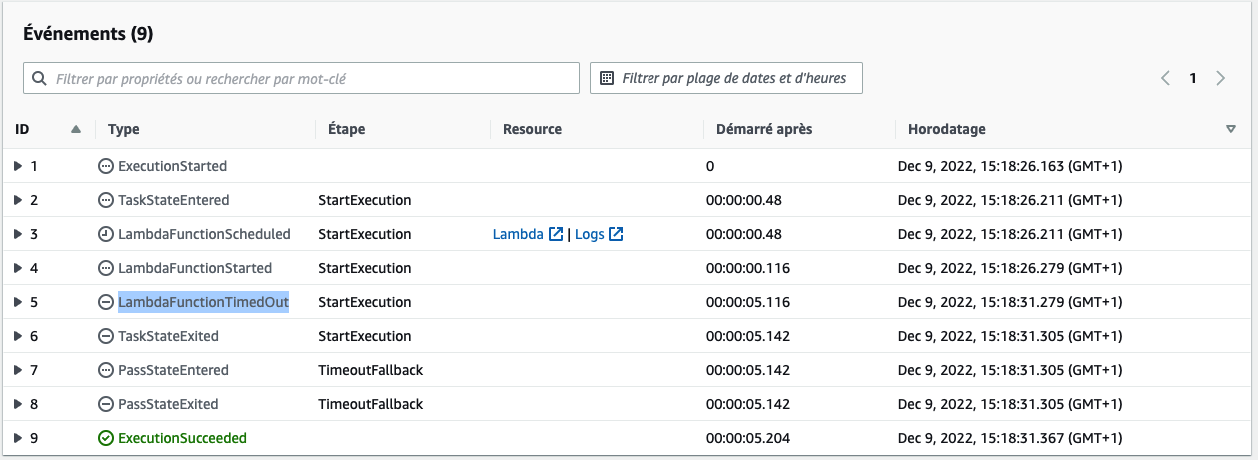Go to next page of events

1220,78
